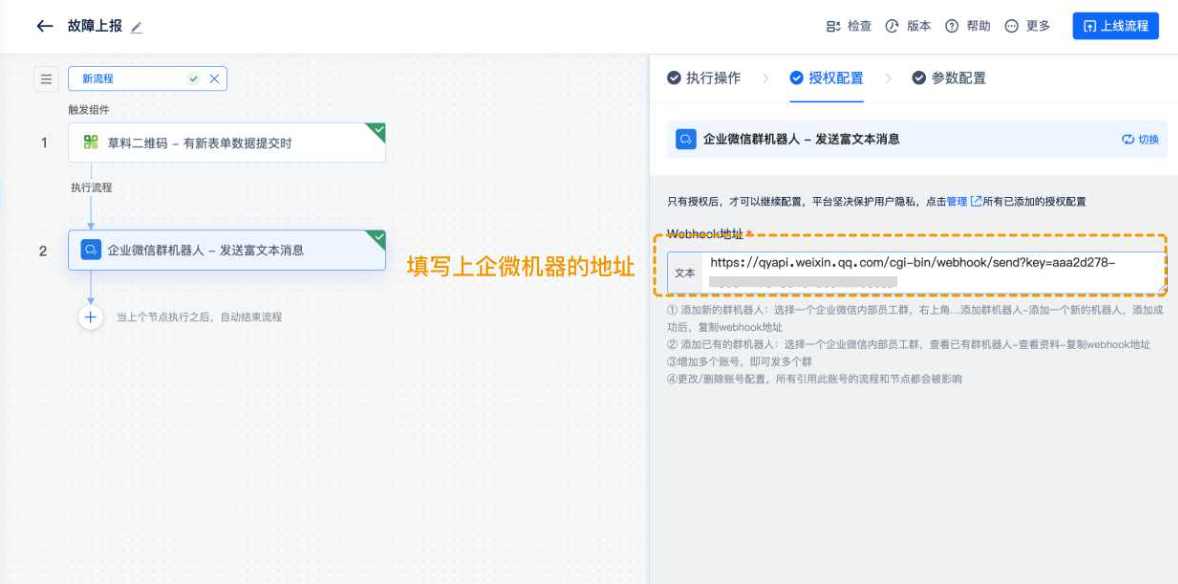The width and height of the screenshot is (1178, 584).
Task: Switch to the 授权配置 step tab
Action: click(826, 78)
